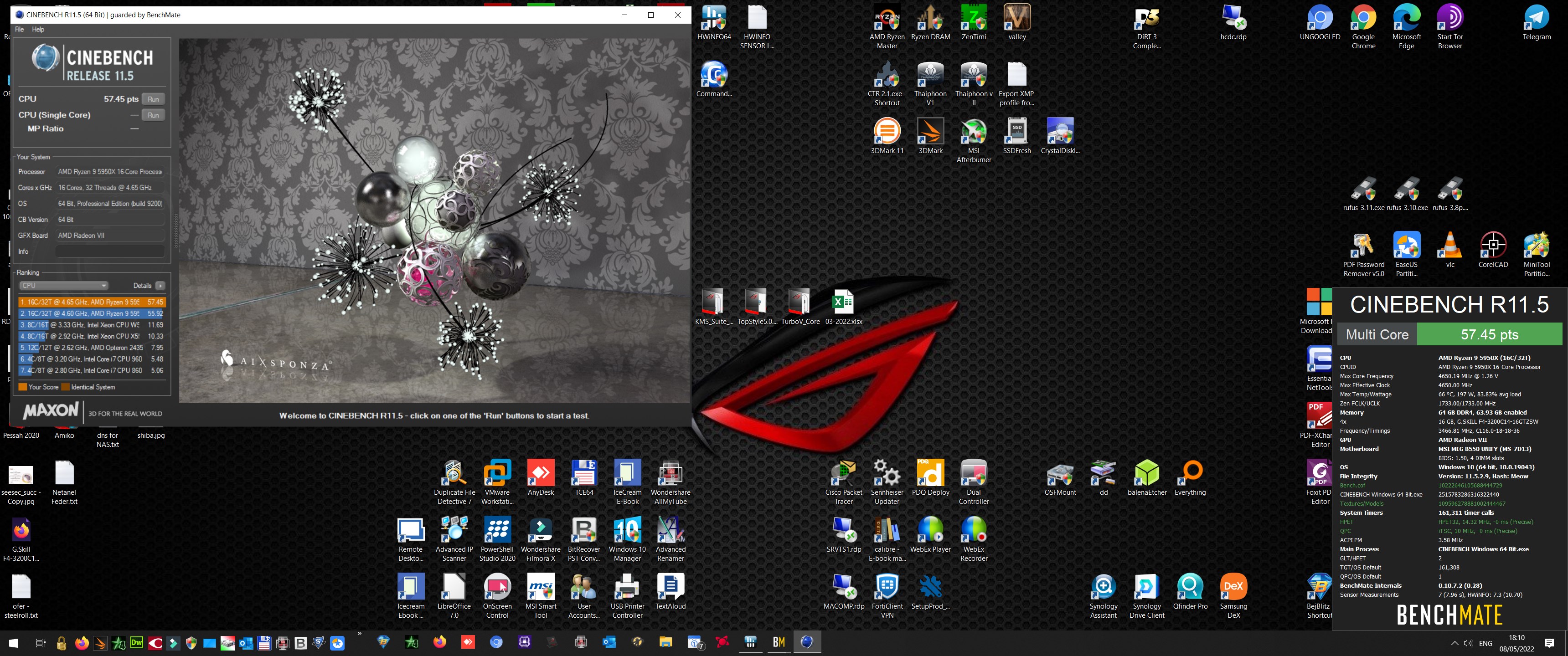The image size is (1568, 656).
Task: Click the rendered scene preview image
Action: pyautogui.click(x=434, y=220)
